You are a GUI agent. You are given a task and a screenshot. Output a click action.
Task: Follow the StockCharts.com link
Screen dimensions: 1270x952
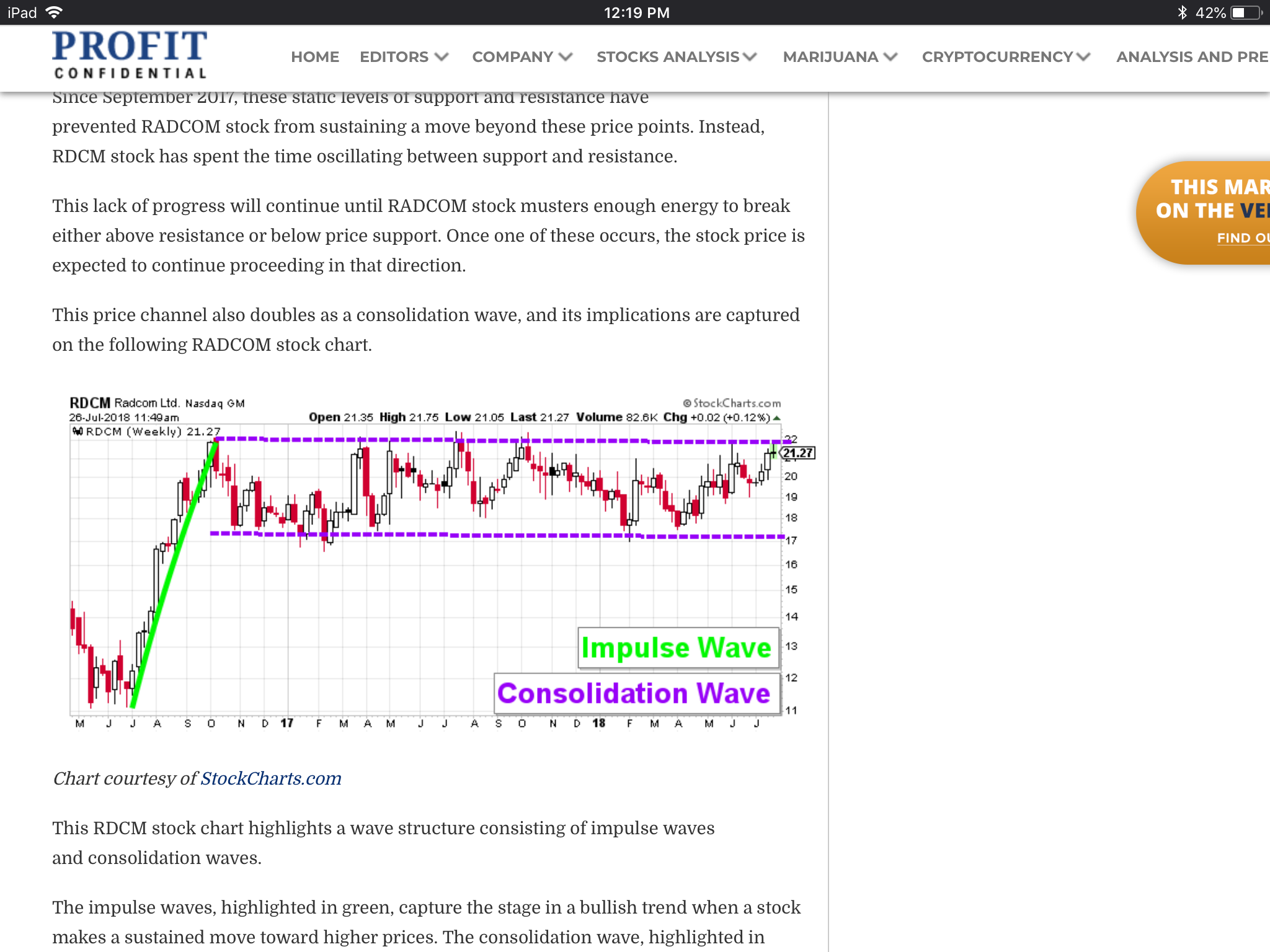click(x=271, y=778)
